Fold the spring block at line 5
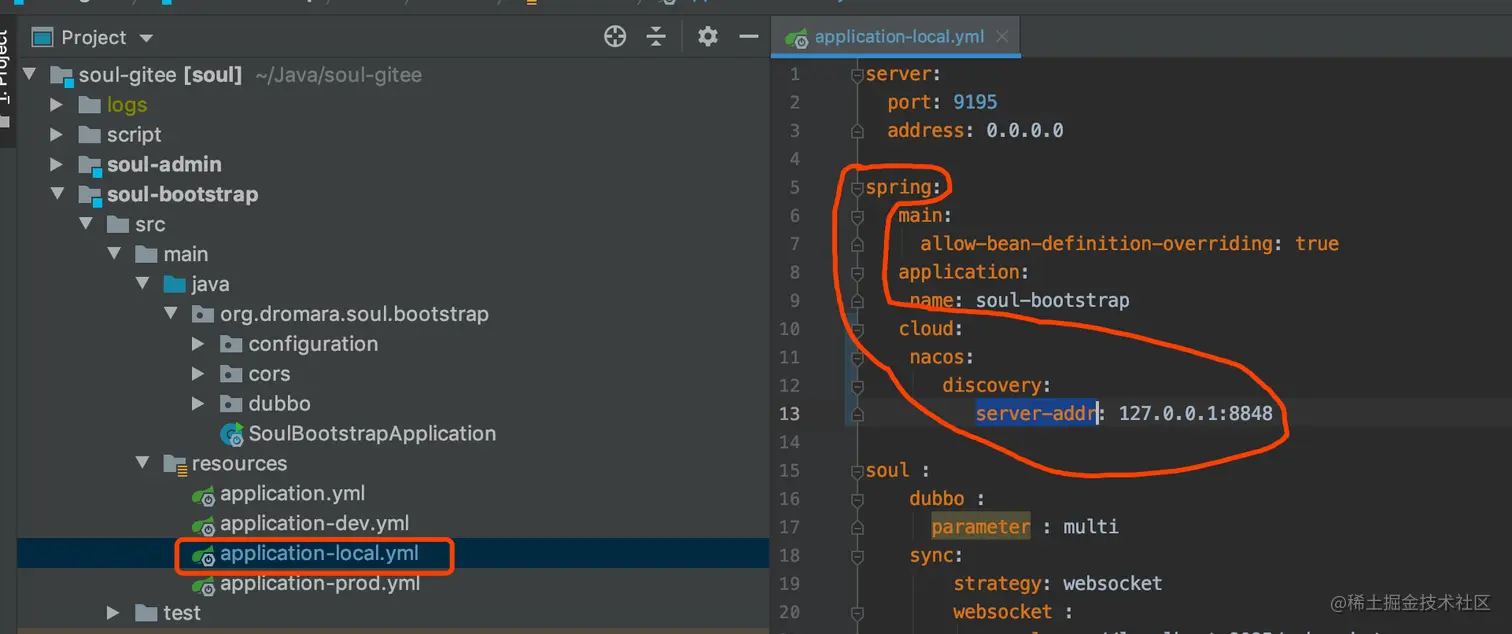Screen dimensions: 1512x634 pyautogui.click(x=856, y=188)
